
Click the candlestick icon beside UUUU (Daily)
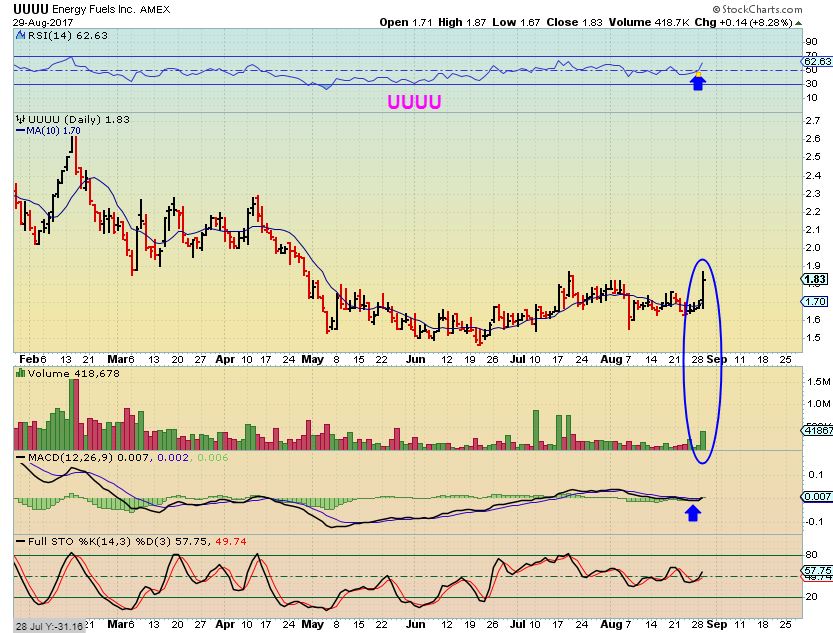point(21,119)
